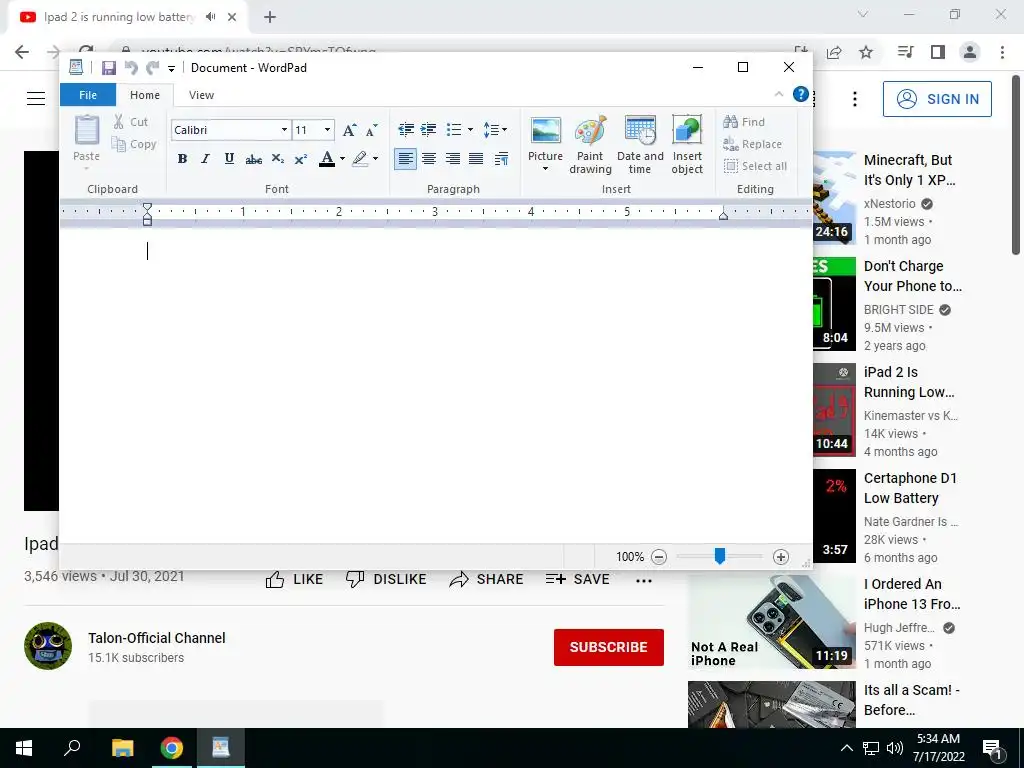Click the WordPad zoom slider handle
The width and height of the screenshot is (1024, 768).
pyautogui.click(x=720, y=556)
